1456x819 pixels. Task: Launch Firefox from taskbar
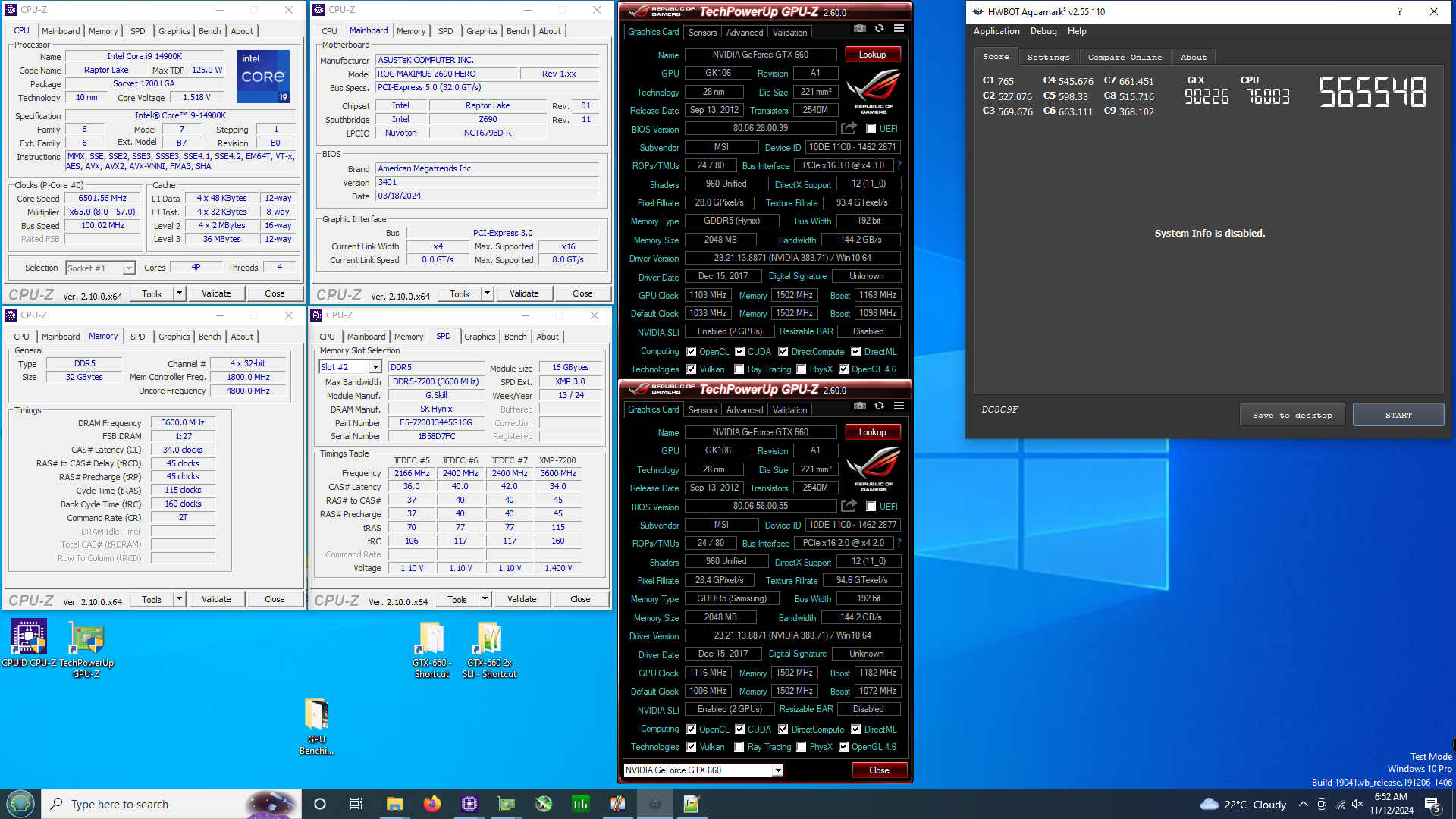point(431,804)
